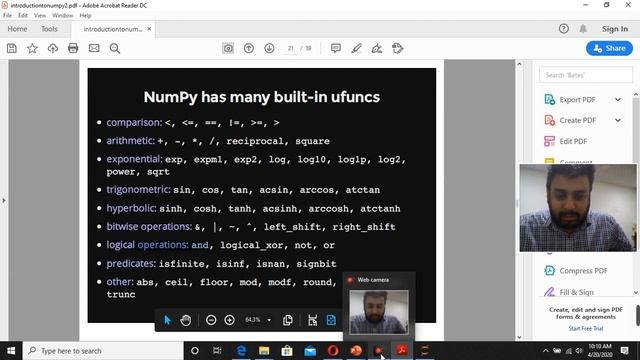This screenshot has width=640, height=360.
Task: Open the Find text search icon
Action: point(115,48)
